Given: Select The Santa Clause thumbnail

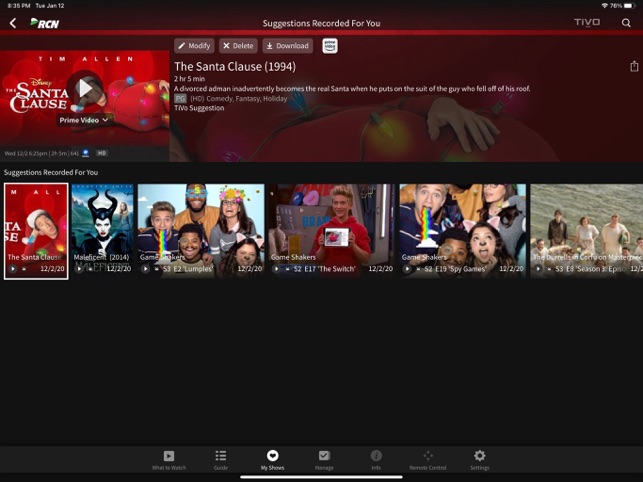Looking at the screenshot, I should [x=36, y=231].
